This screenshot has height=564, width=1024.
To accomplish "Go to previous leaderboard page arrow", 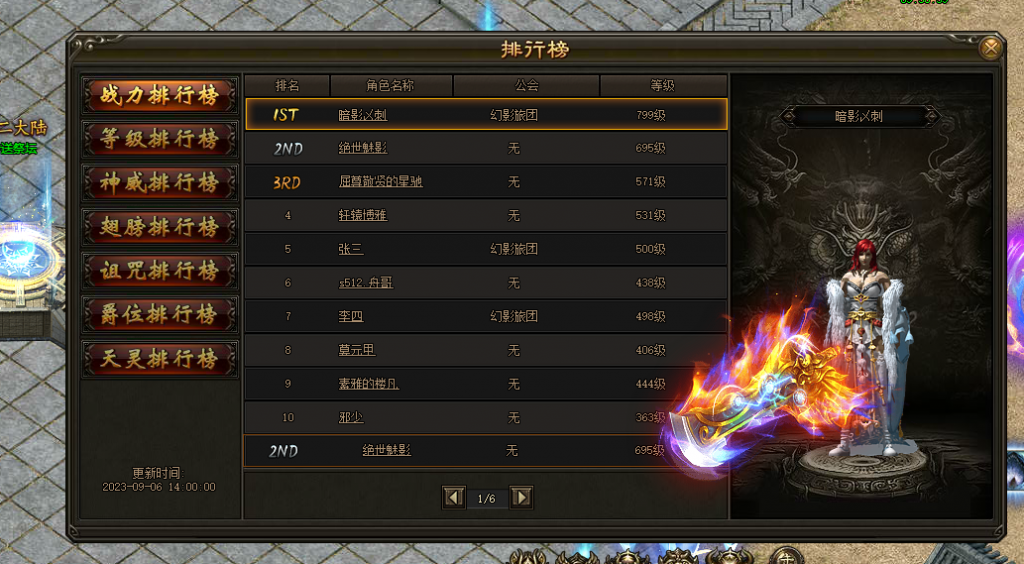I will [454, 498].
